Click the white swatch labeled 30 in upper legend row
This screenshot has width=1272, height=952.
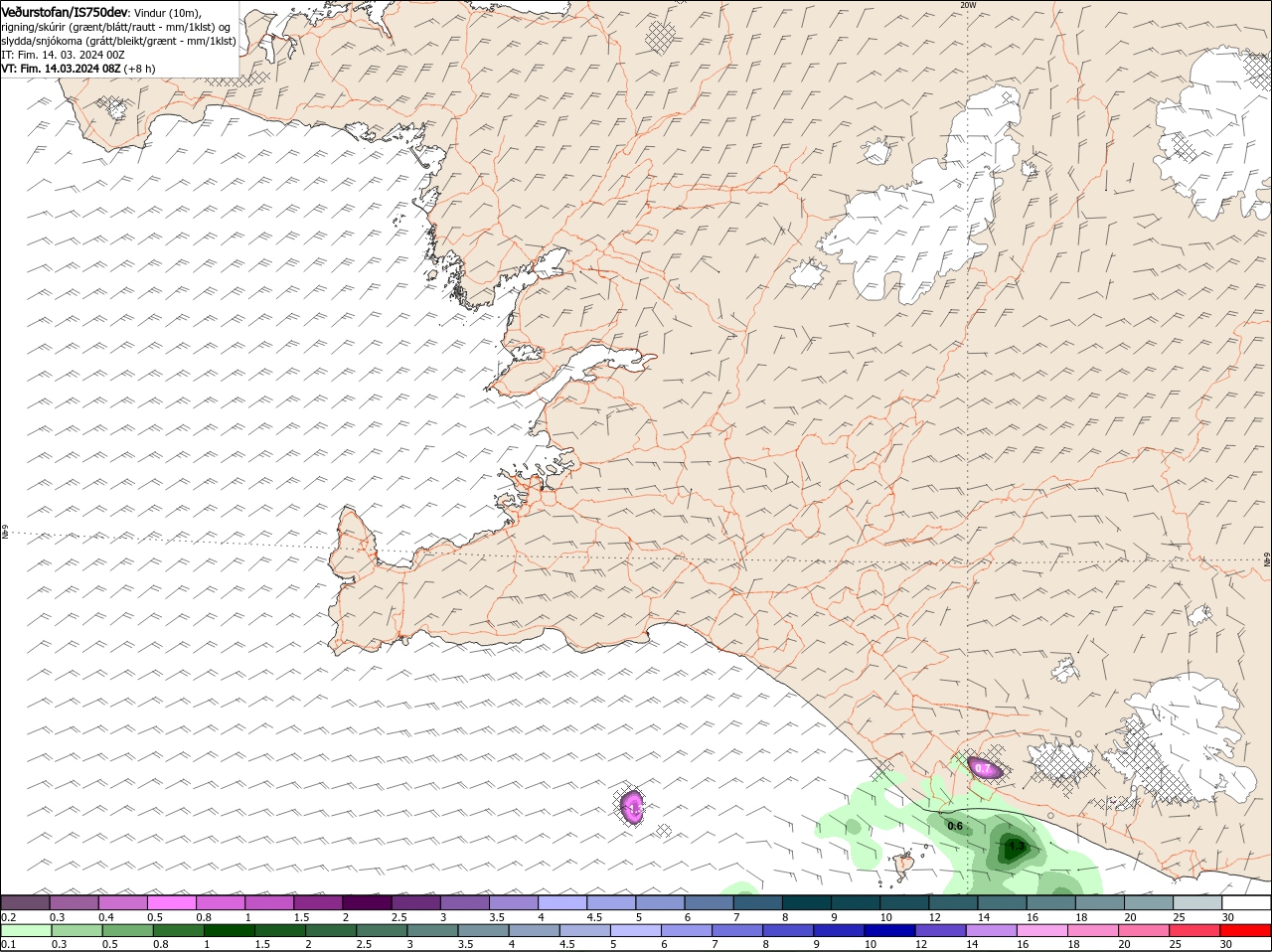[x=1247, y=902]
